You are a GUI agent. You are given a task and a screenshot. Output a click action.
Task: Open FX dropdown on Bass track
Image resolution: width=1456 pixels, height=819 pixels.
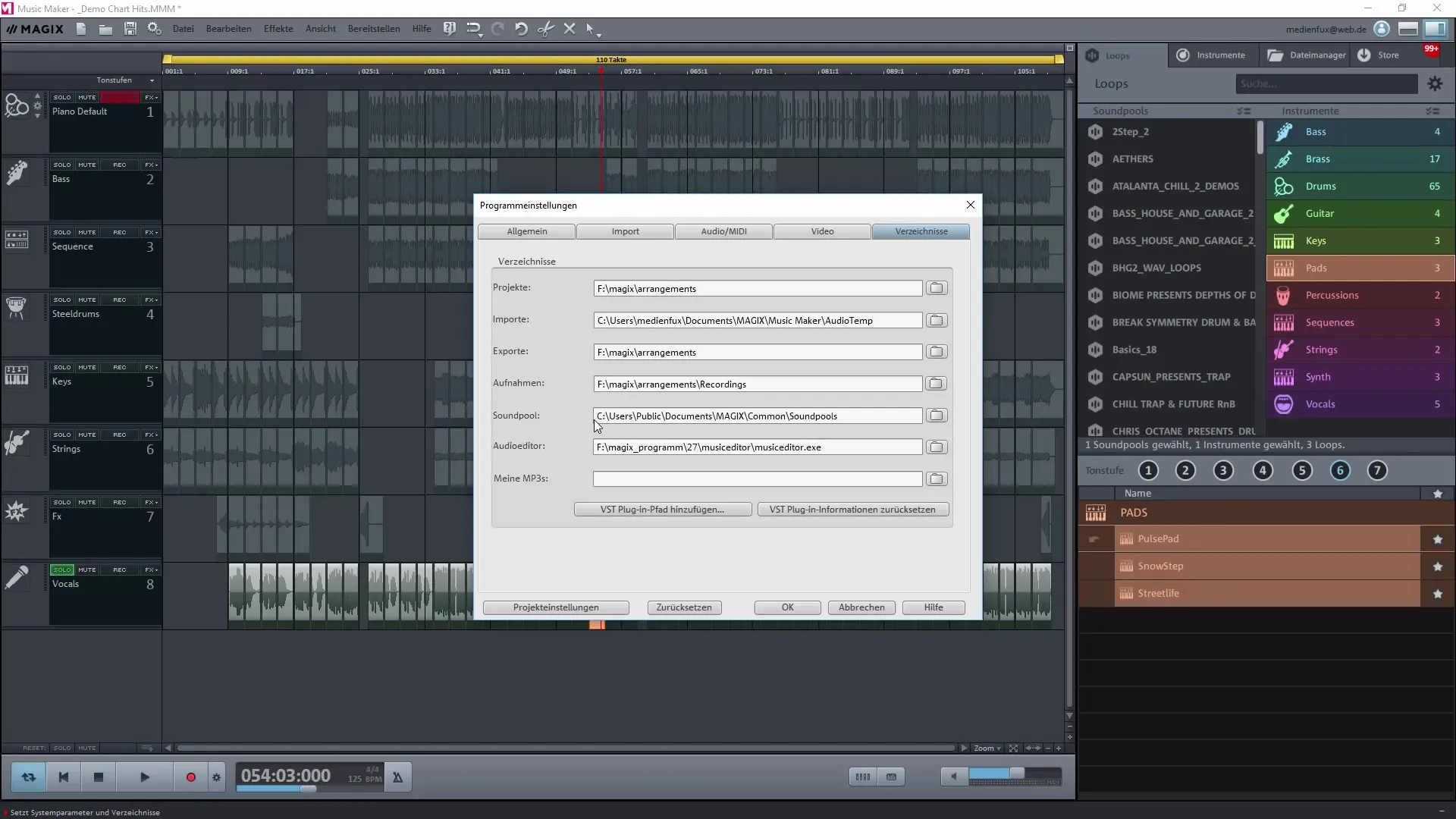pos(151,165)
